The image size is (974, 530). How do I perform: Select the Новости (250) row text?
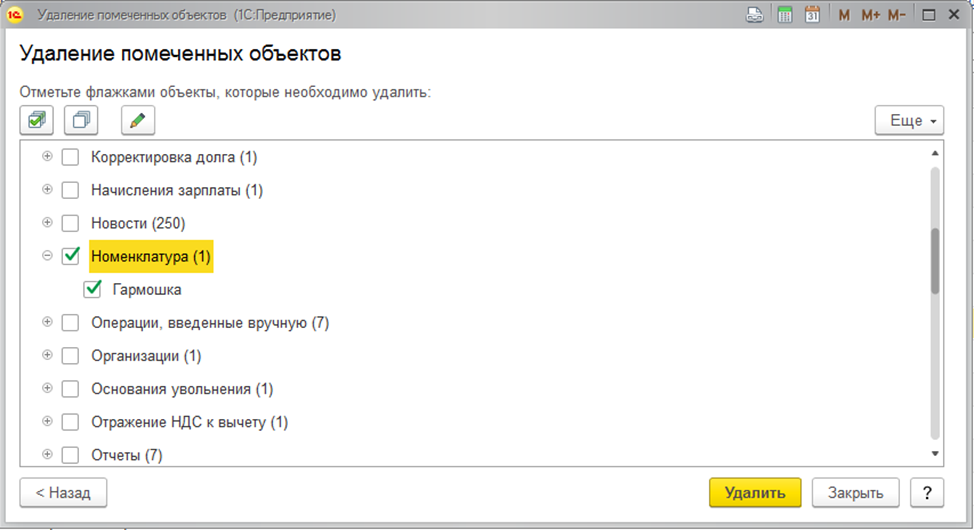(138, 223)
